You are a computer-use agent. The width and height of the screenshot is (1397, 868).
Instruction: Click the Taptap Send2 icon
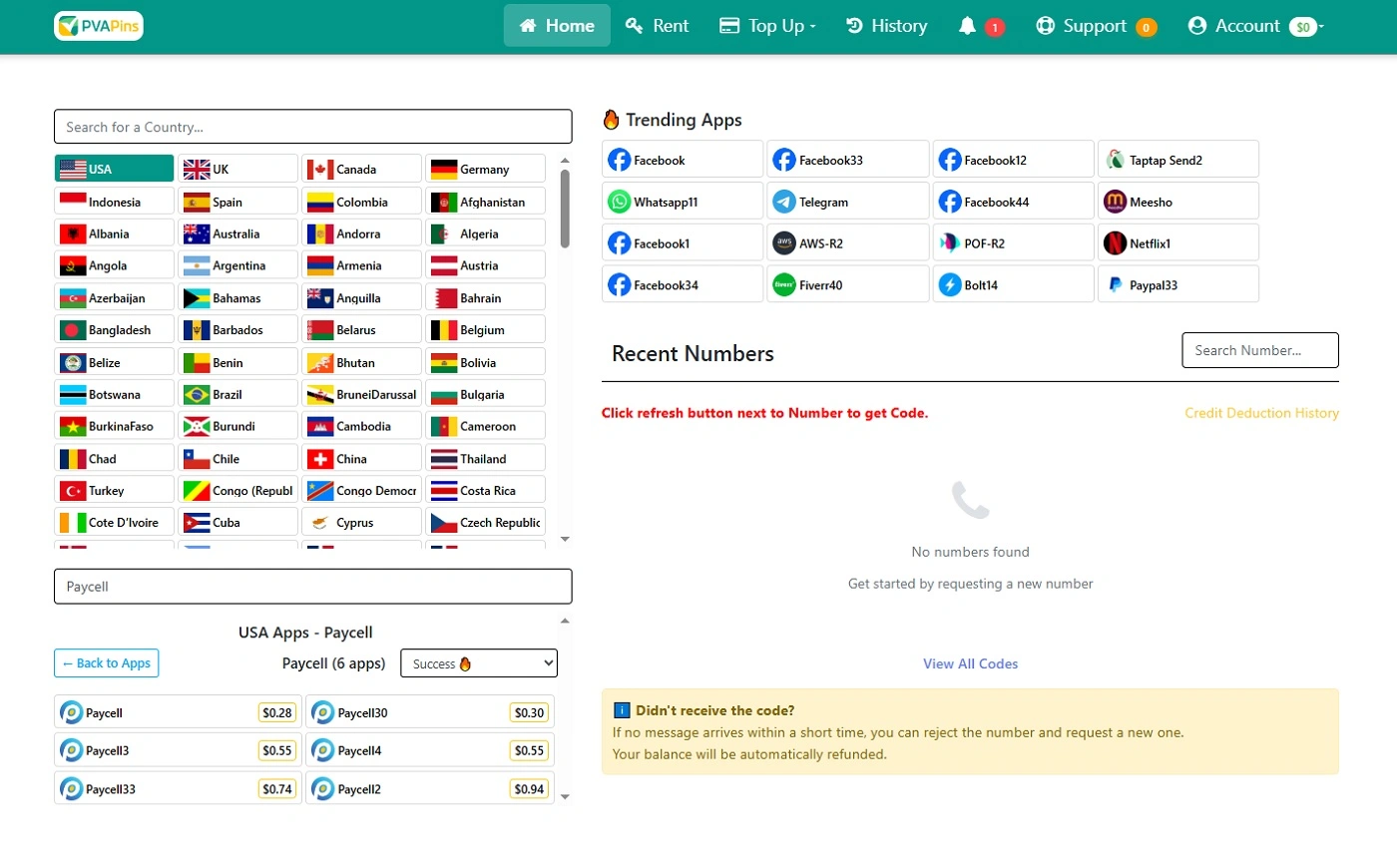[1115, 160]
